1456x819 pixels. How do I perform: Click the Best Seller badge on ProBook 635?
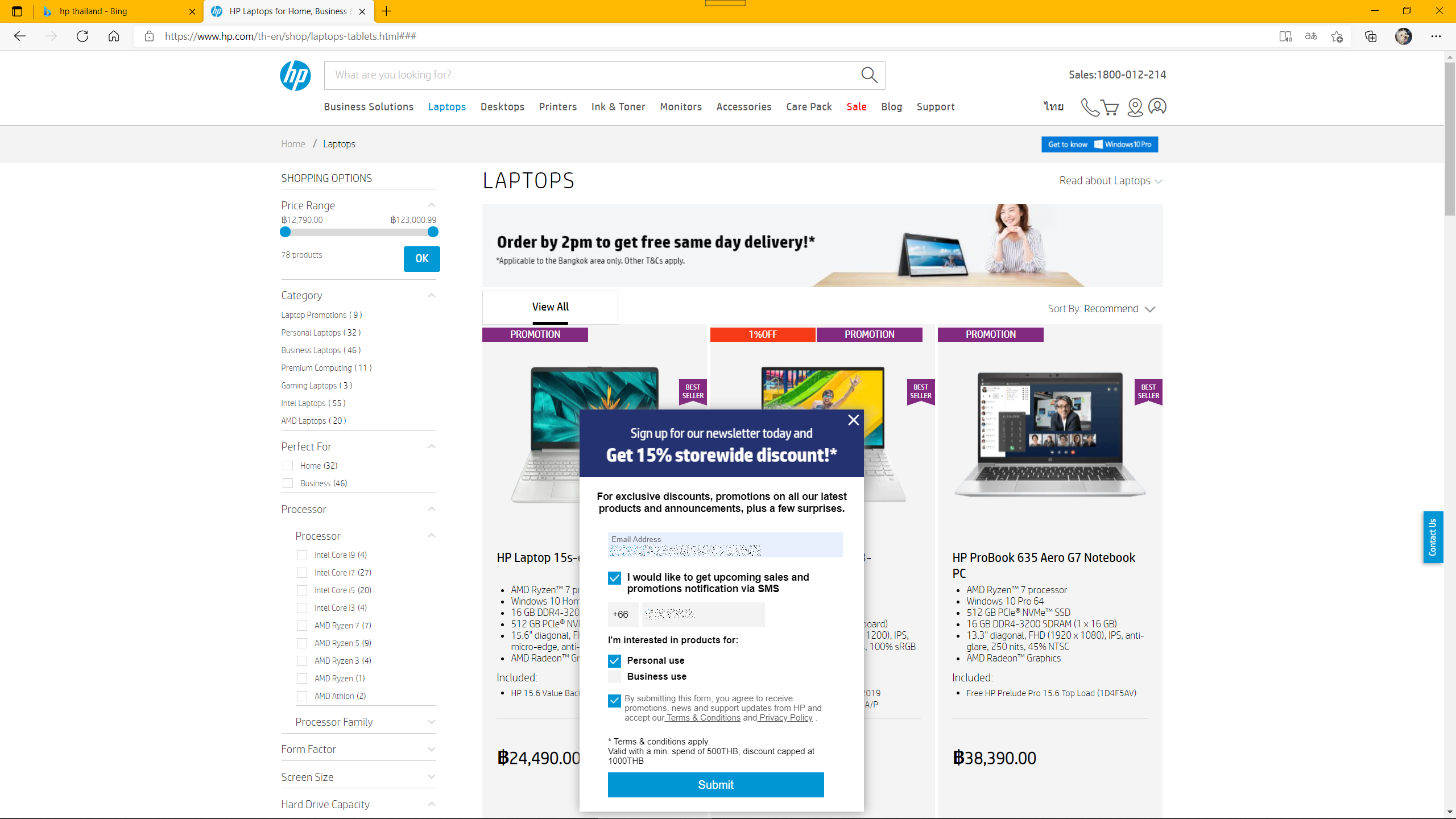pos(1148,392)
